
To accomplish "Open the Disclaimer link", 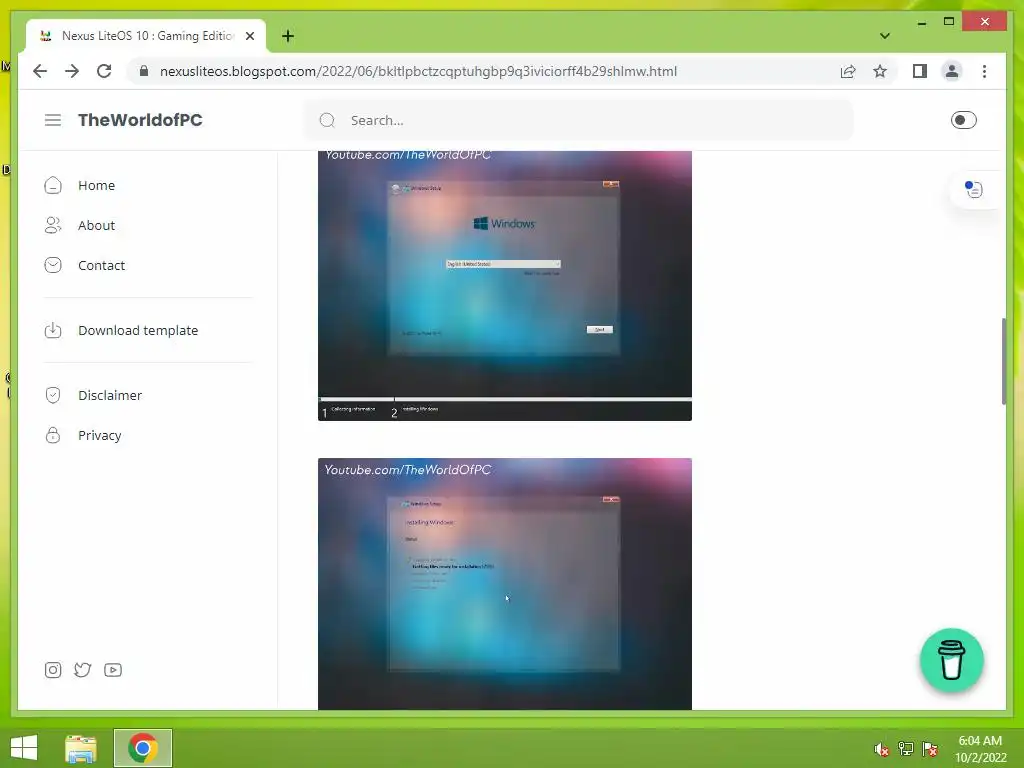I will click(x=110, y=395).
